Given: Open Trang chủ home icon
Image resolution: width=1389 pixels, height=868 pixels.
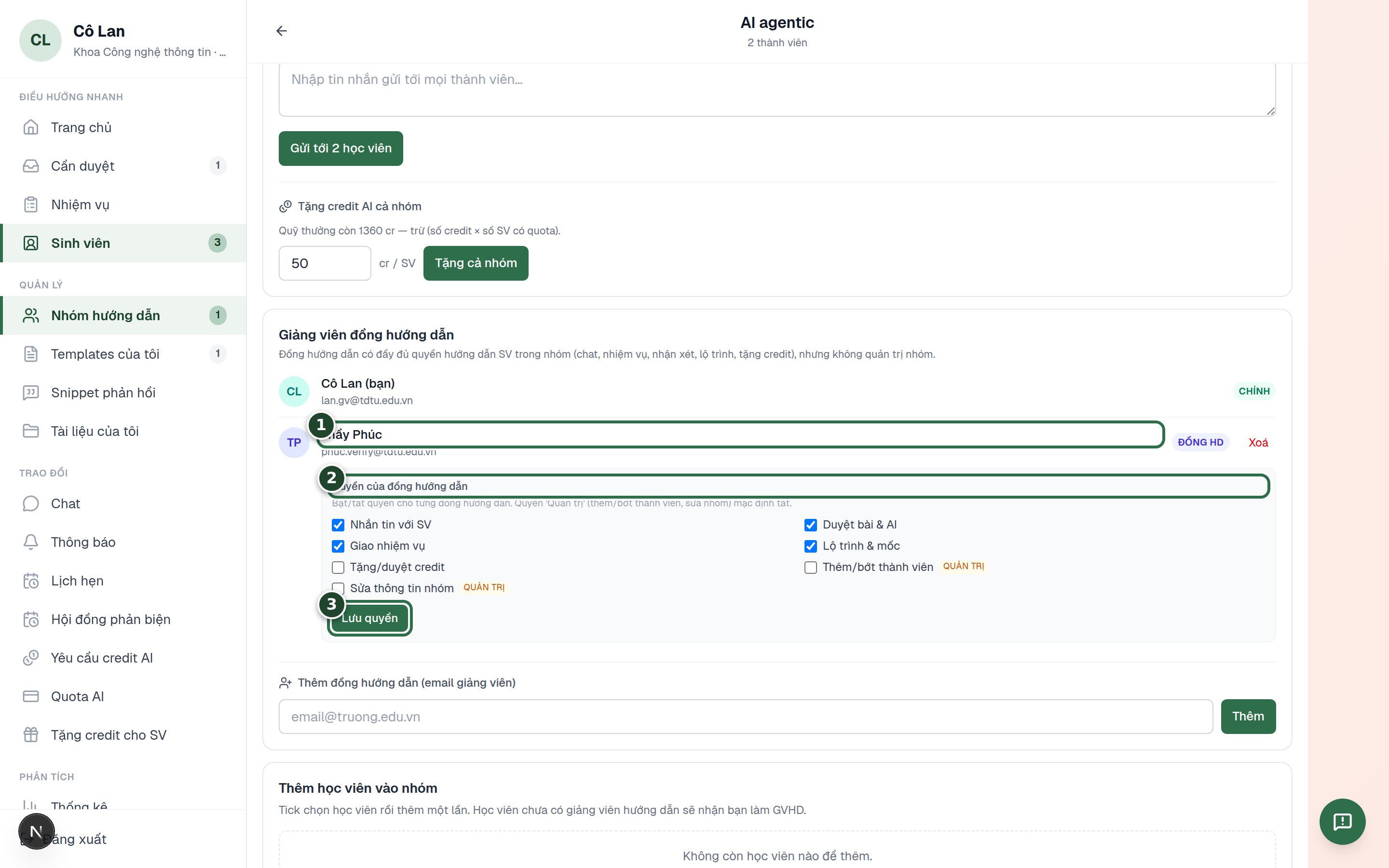Looking at the screenshot, I should (31, 127).
